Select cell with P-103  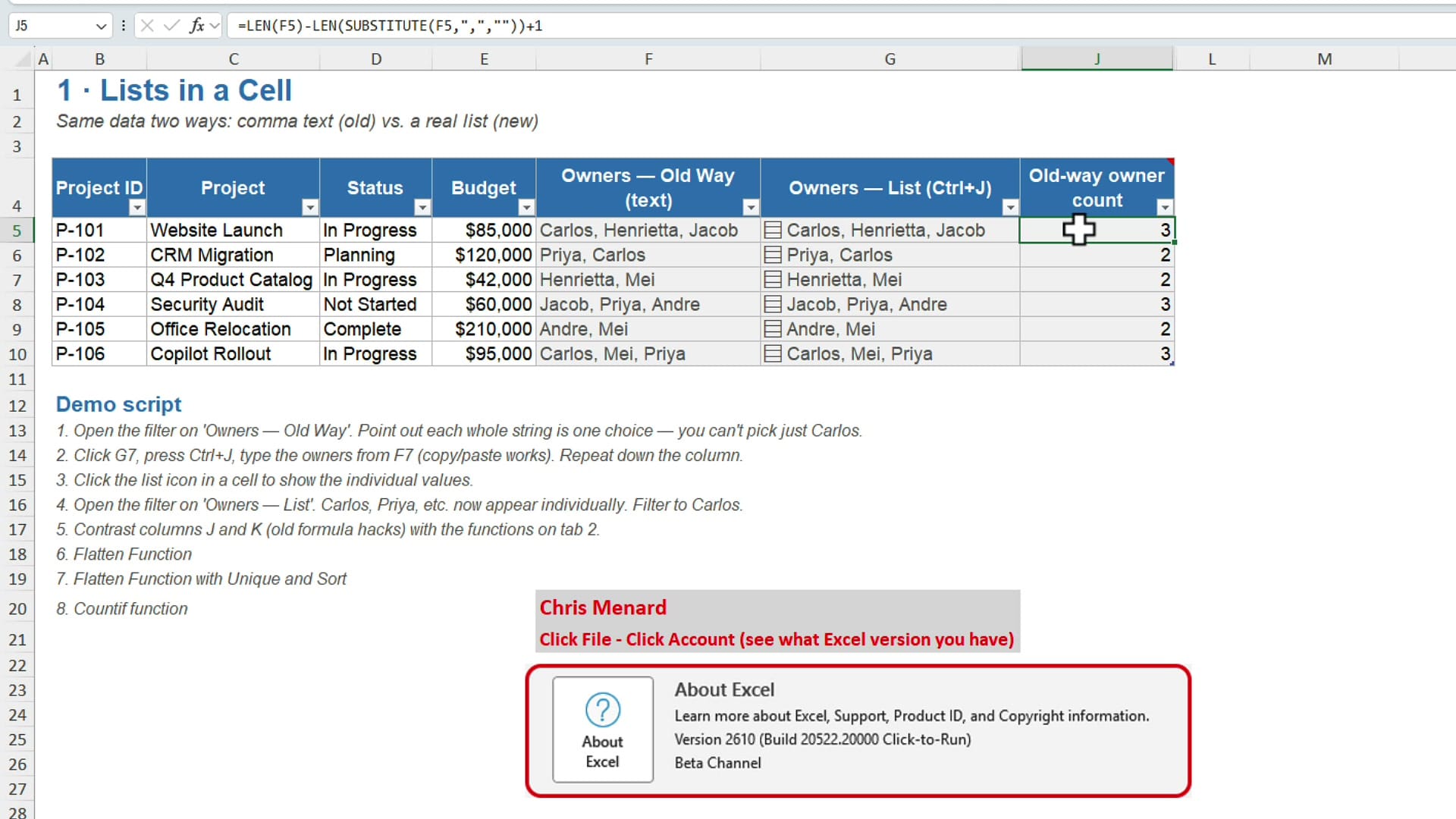pyautogui.click(x=99, y=280)
